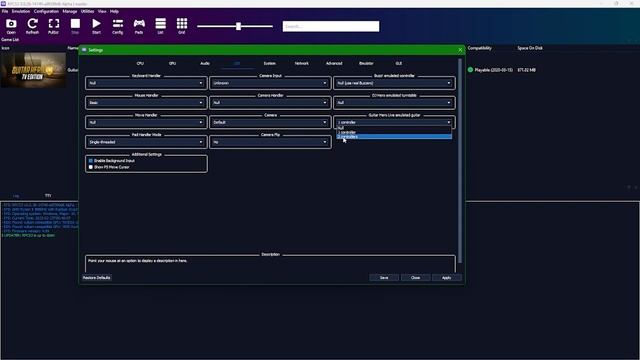Click the Start play icon
Image resolution: width=640 pixels, height=360 pixels.
[x=96, y=26]
